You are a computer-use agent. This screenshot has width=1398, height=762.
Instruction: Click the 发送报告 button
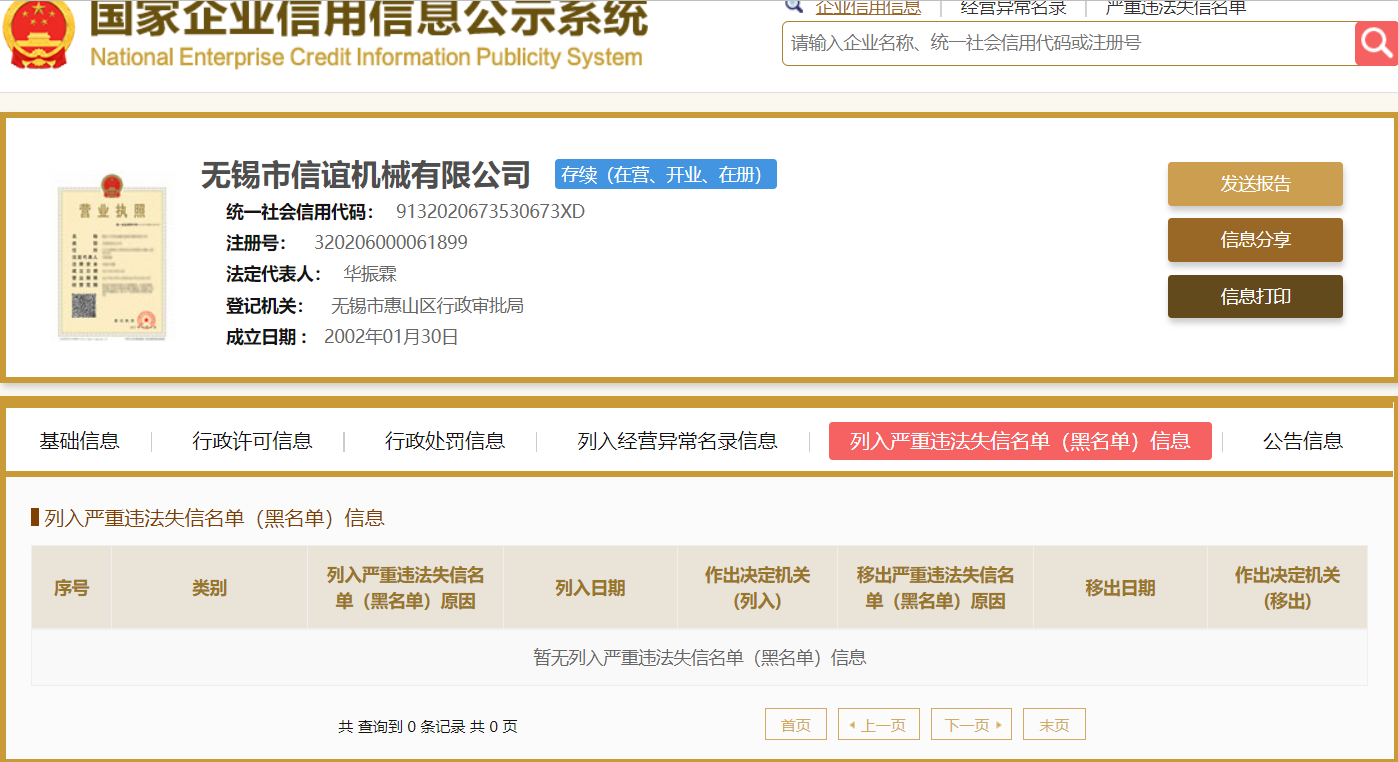[x=1255, y=184]
